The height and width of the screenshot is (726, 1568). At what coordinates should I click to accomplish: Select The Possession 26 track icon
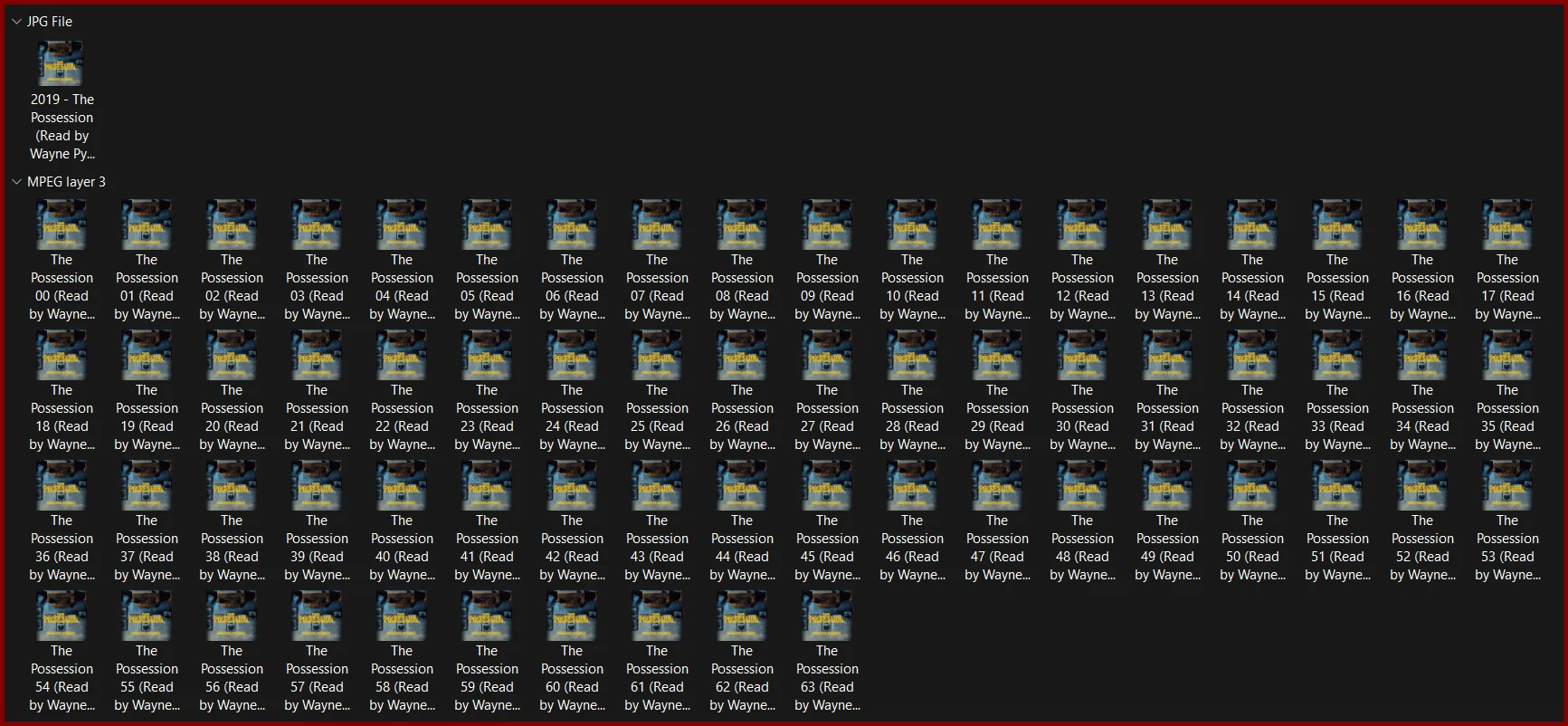pyautogui.click(x=742, y=355)
